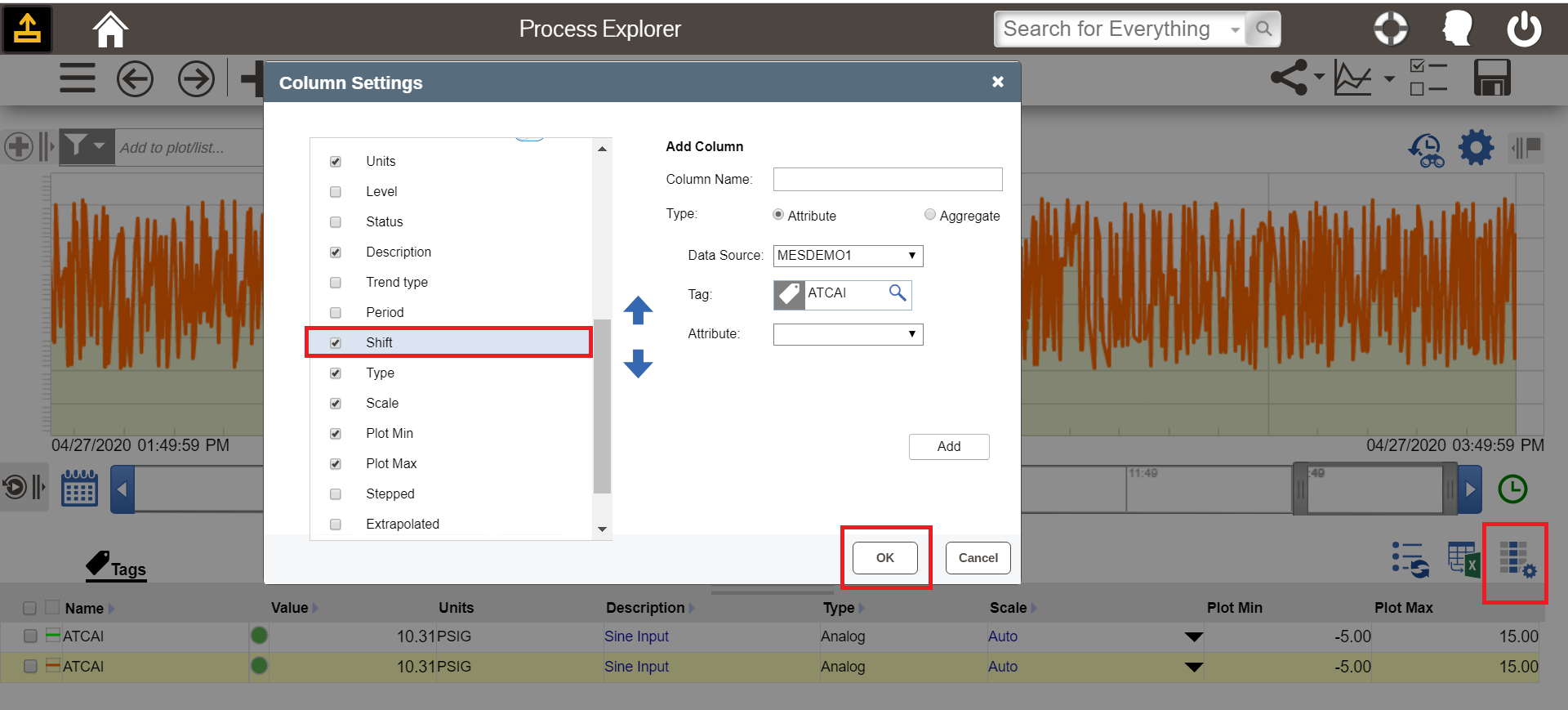This screenshot has height=710, width=1568.
Task: Open the column settings grid icon
Action: [1517, 560]
